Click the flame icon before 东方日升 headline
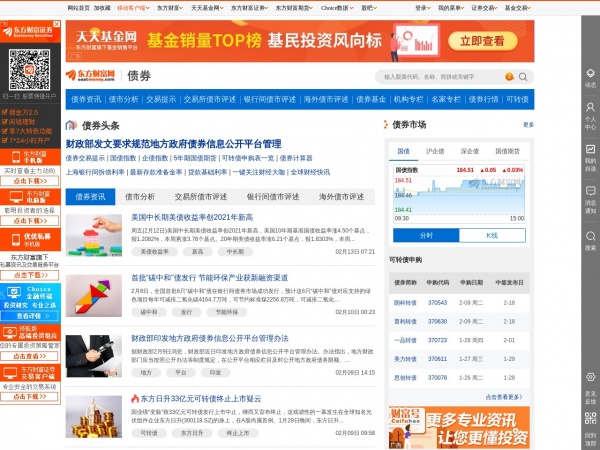The image size is (600, 450). (135, 398)
